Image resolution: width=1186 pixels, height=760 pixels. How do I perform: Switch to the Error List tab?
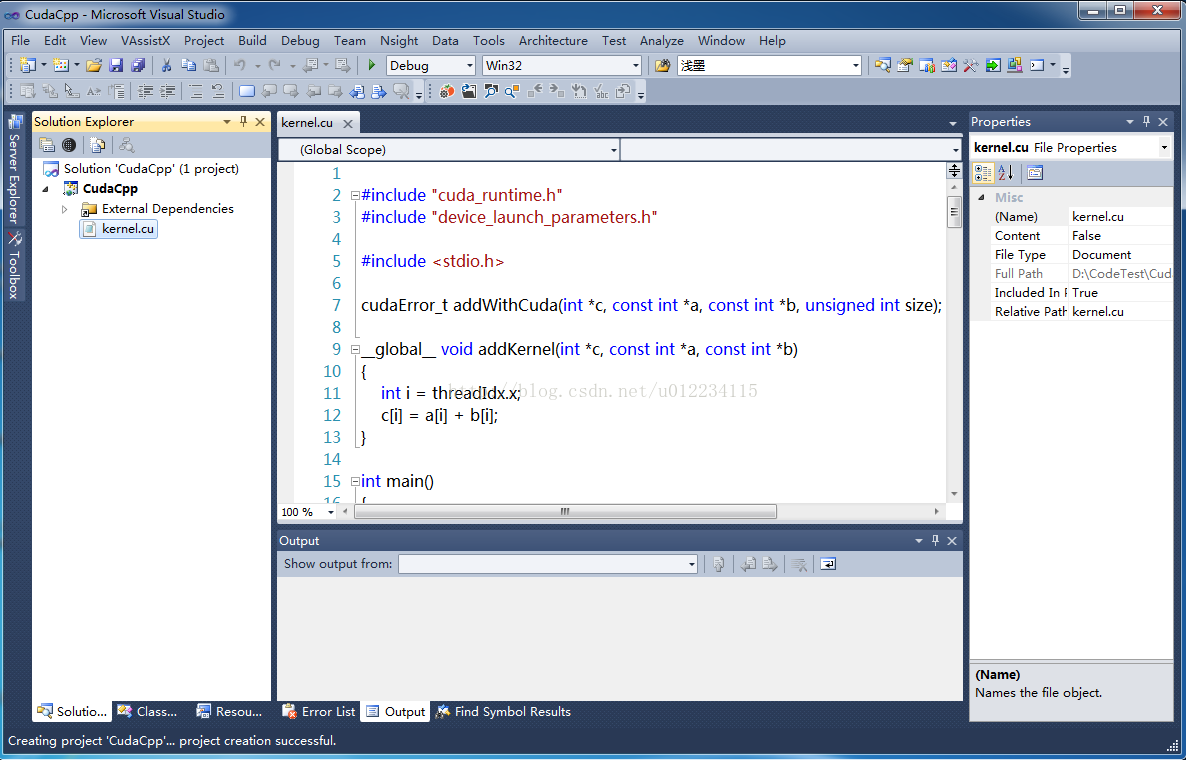click(318, 712)
